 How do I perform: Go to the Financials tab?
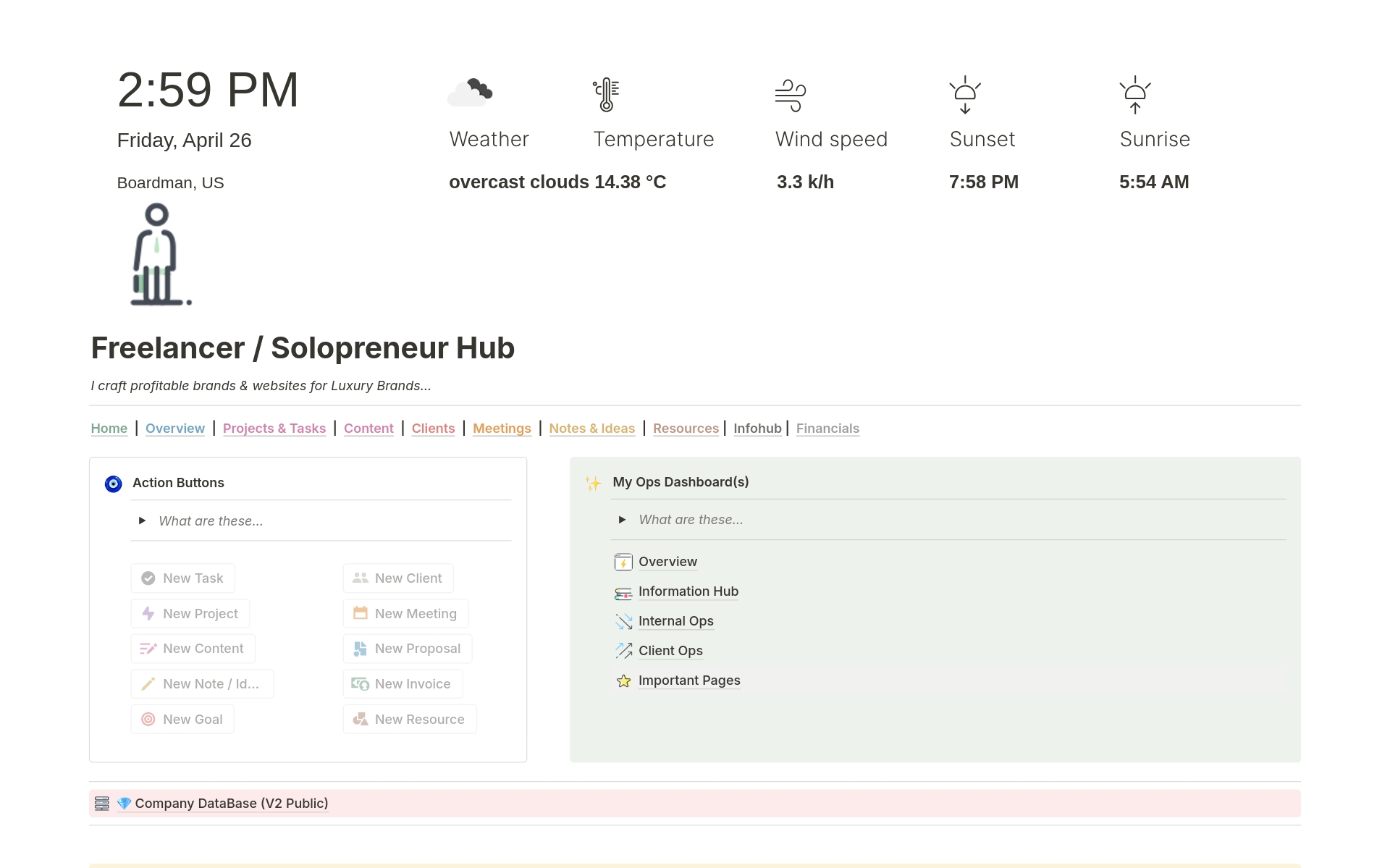(827, 429)
